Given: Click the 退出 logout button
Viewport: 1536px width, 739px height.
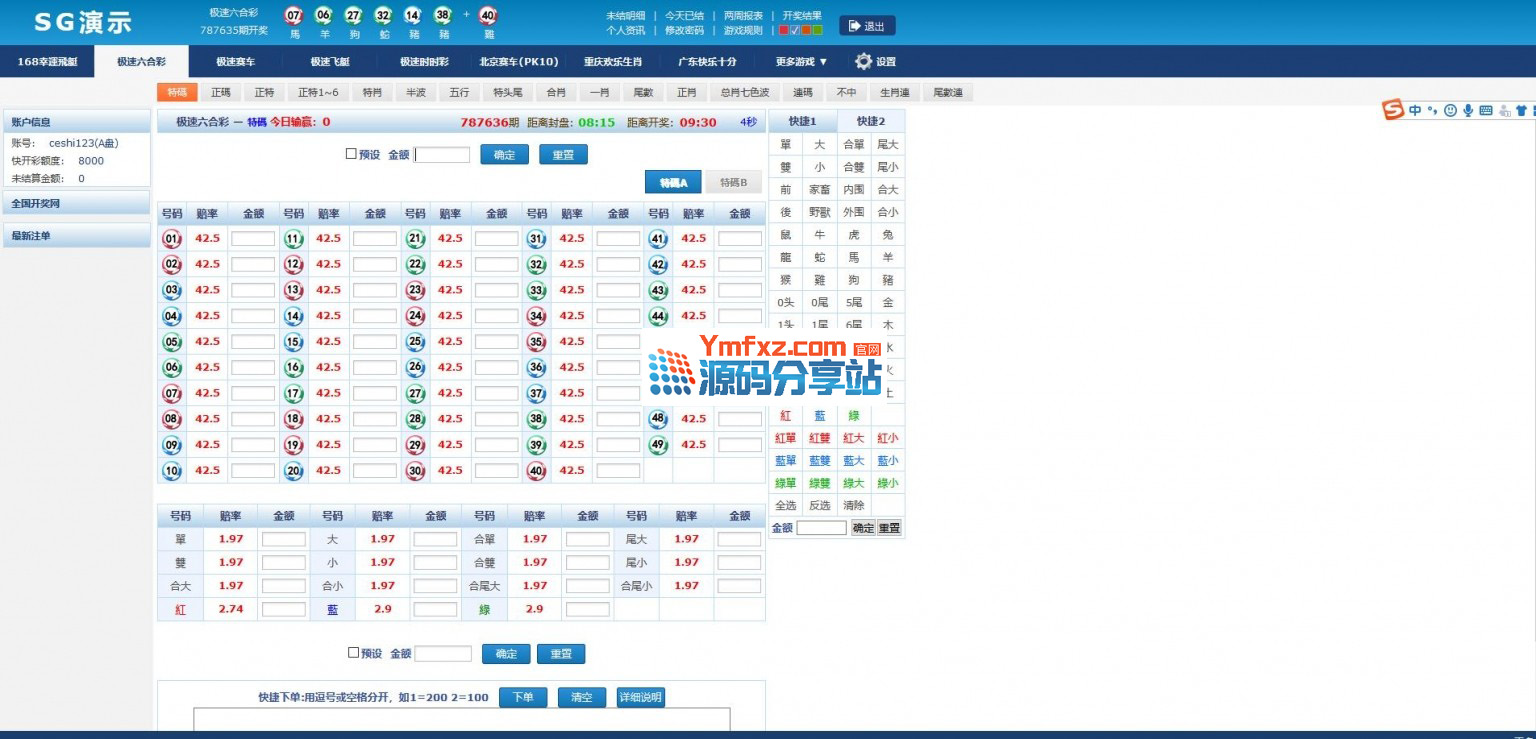Looking at the screenshot, I should [867, 26].
